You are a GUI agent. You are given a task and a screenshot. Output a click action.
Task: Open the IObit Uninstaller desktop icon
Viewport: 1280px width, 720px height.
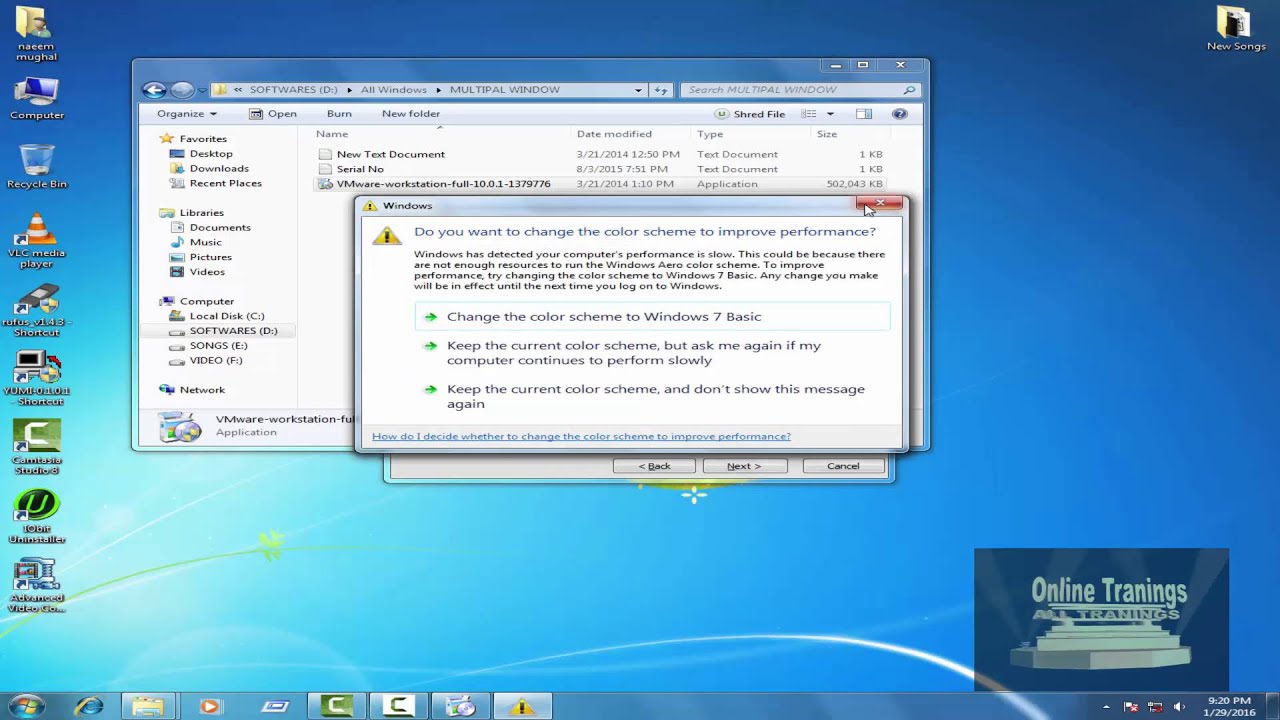pos(37,516)
